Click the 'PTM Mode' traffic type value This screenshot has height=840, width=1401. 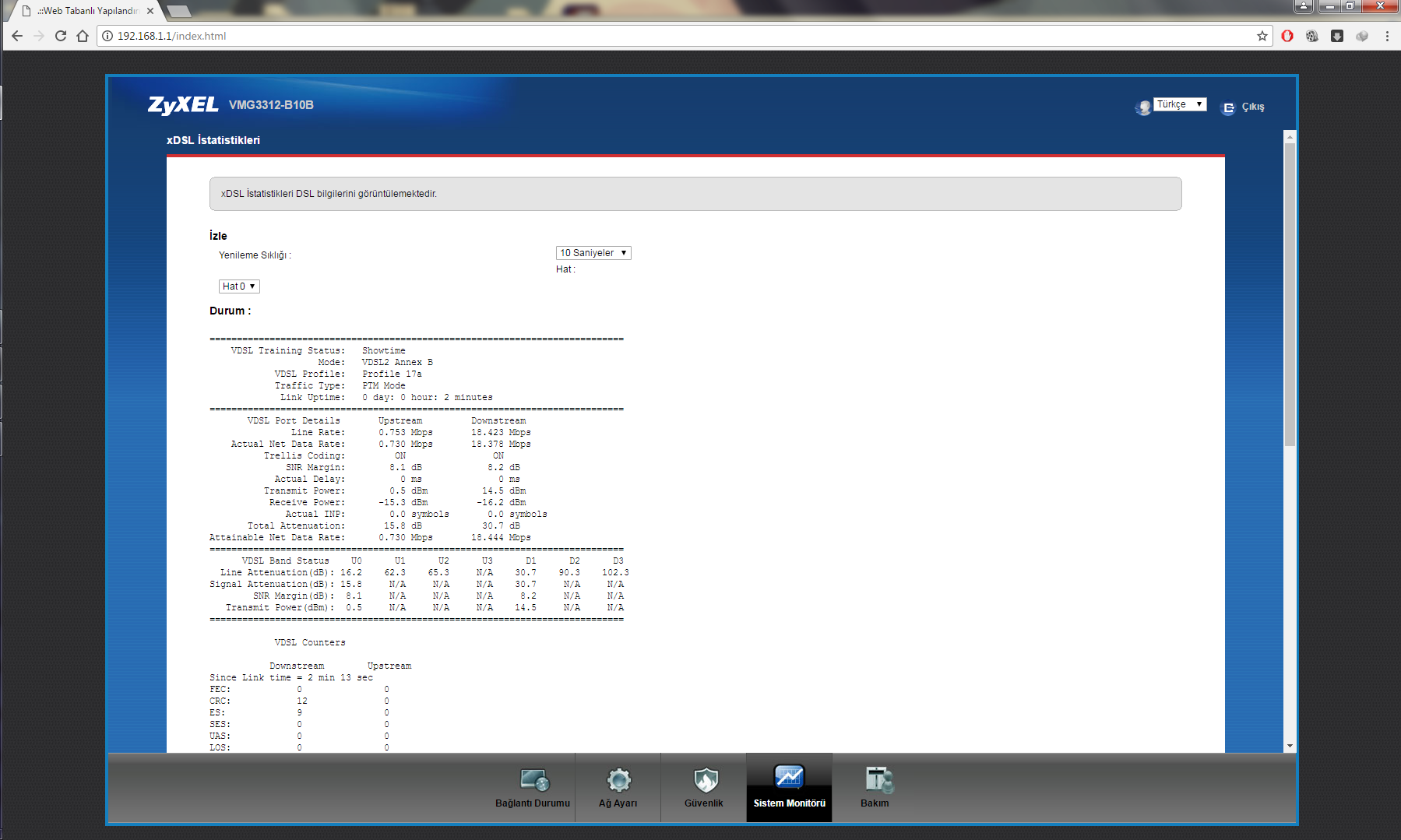[384, 386]
